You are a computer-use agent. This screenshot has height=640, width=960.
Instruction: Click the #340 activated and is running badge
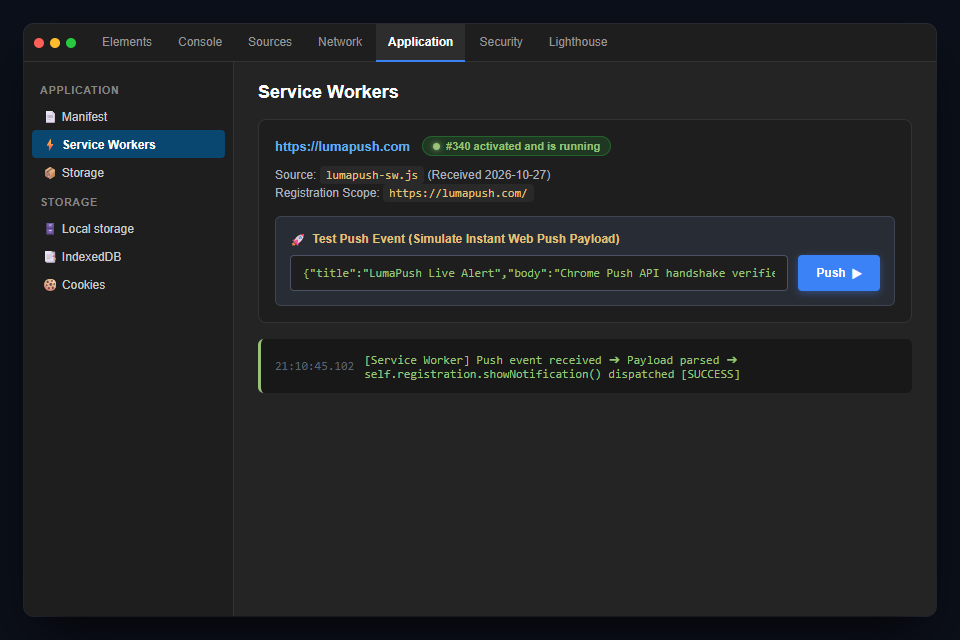click(x=516, y=146)
